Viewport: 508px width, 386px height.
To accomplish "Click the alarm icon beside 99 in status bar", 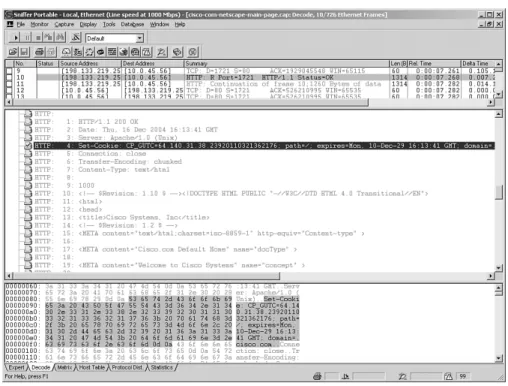I will coord(448,376).
